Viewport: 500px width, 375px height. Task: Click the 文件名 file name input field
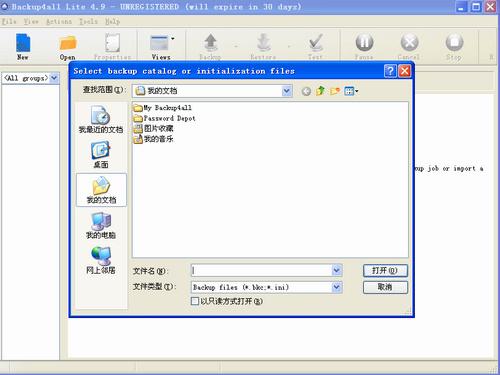[261, 270]
